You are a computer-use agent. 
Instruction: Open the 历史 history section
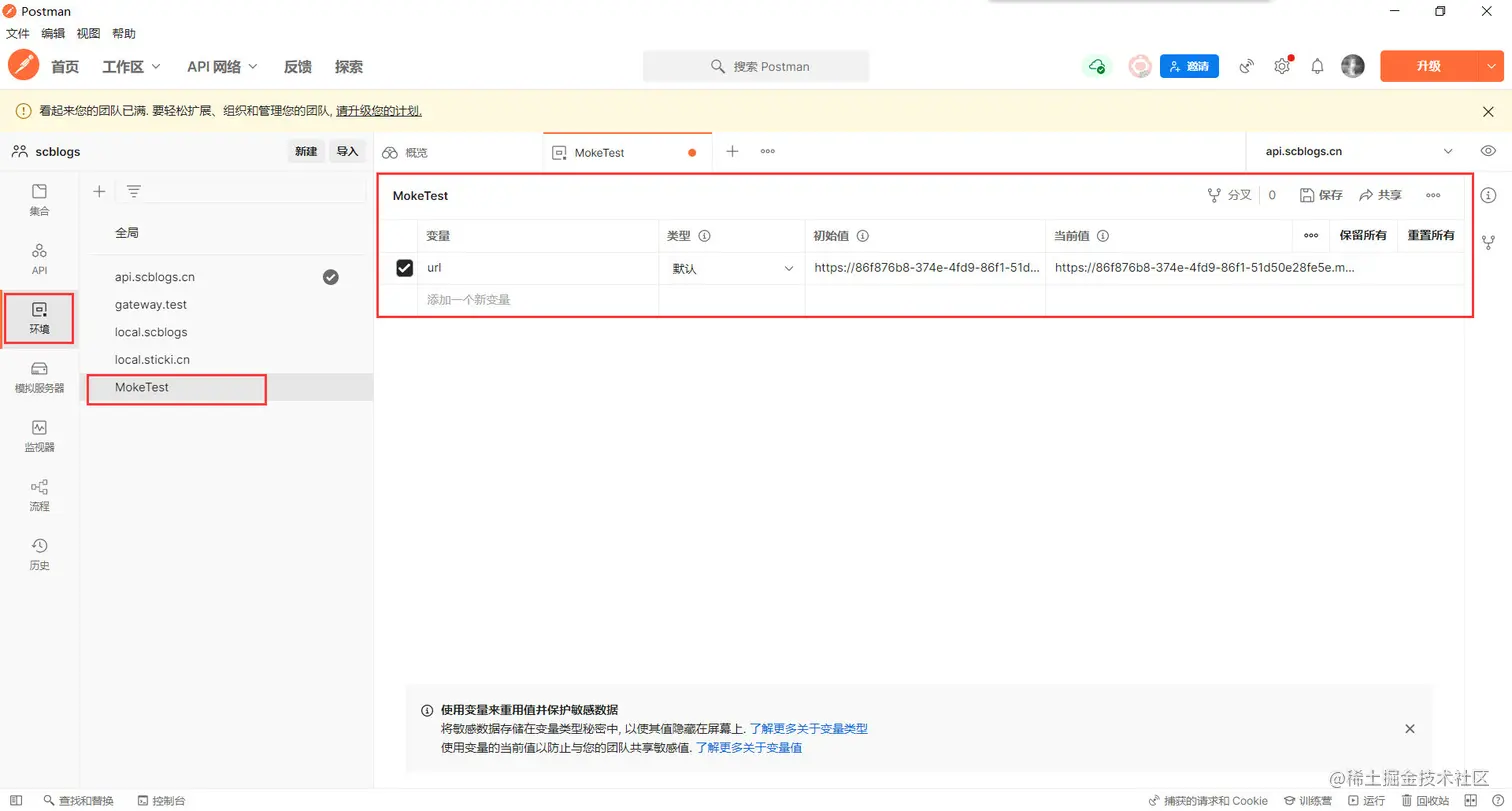[39, 554]
